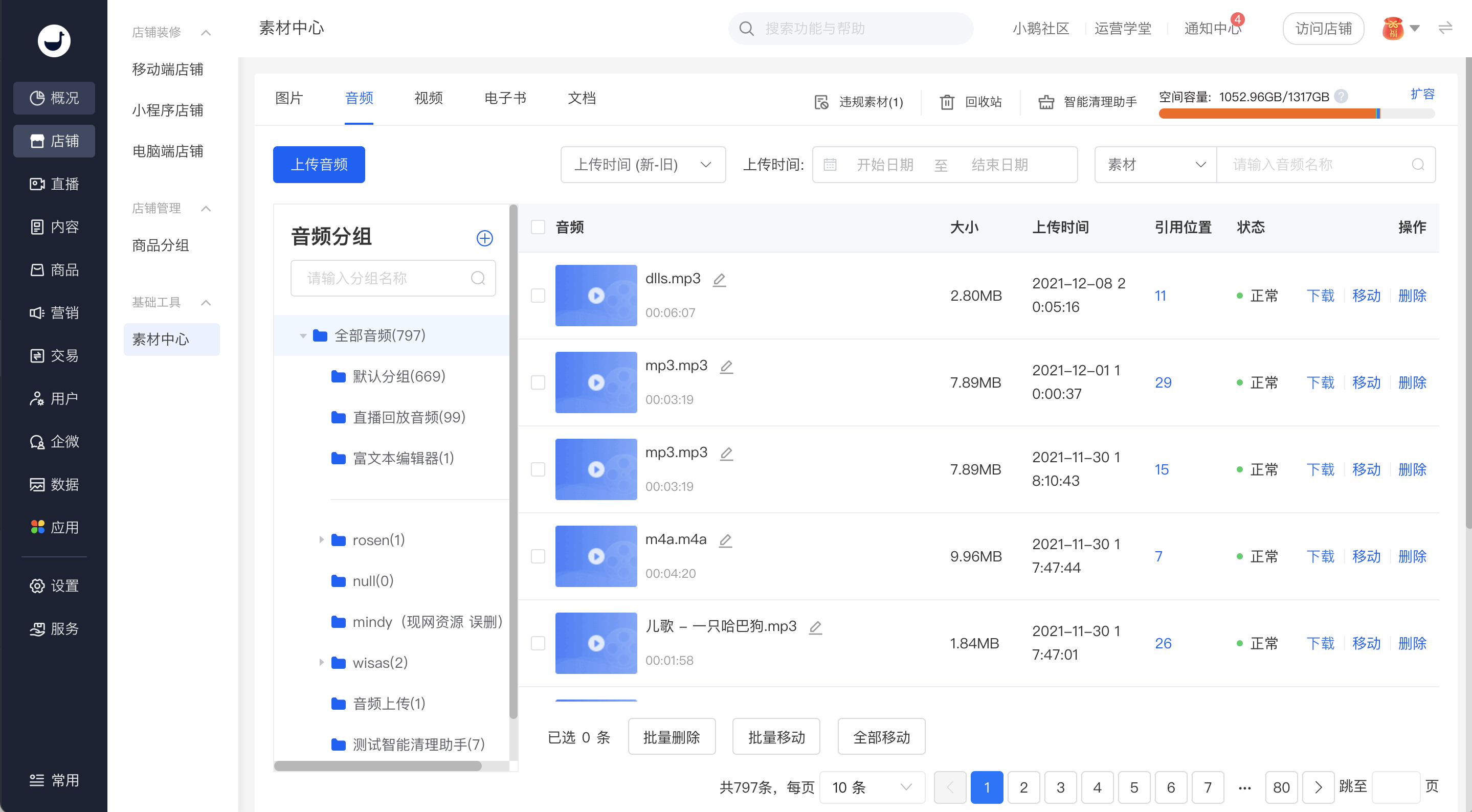Check the box for m4a.m4a row
The width and height of the screenshot is (1472, 812).
point(538,556)
